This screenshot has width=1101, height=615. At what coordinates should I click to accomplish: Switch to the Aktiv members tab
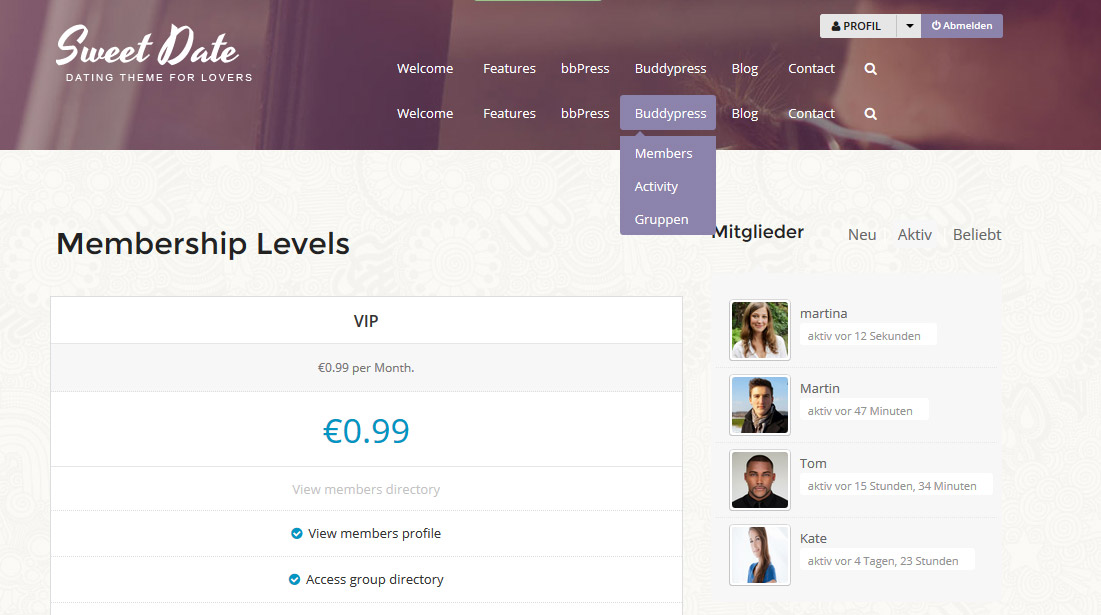pos(914,234)
